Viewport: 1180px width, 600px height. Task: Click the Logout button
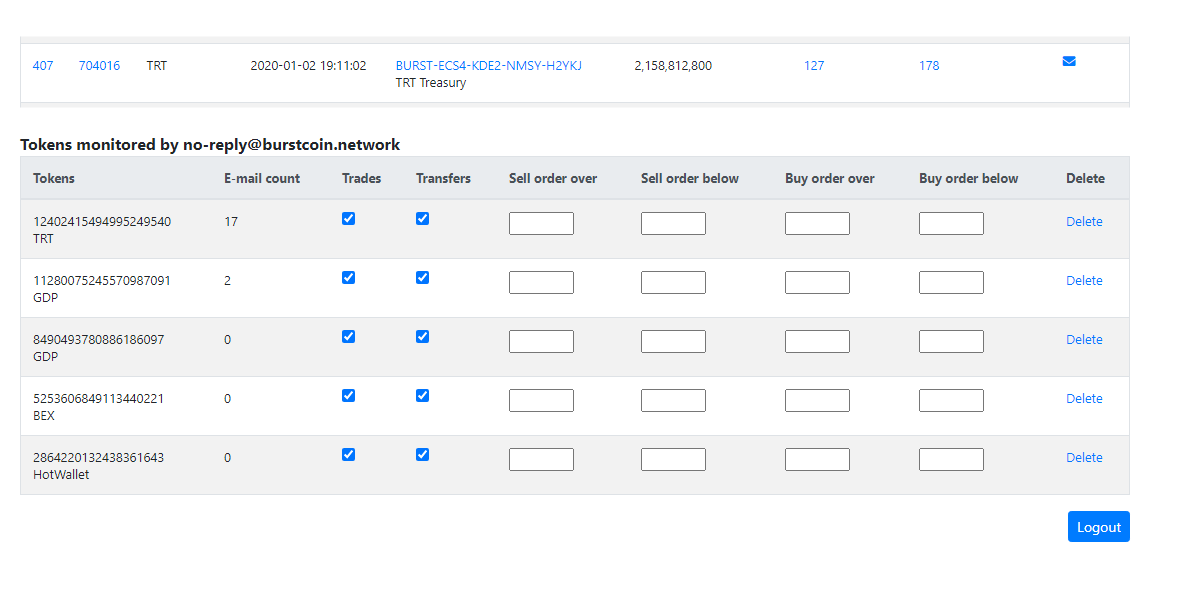click(1098, 526)
